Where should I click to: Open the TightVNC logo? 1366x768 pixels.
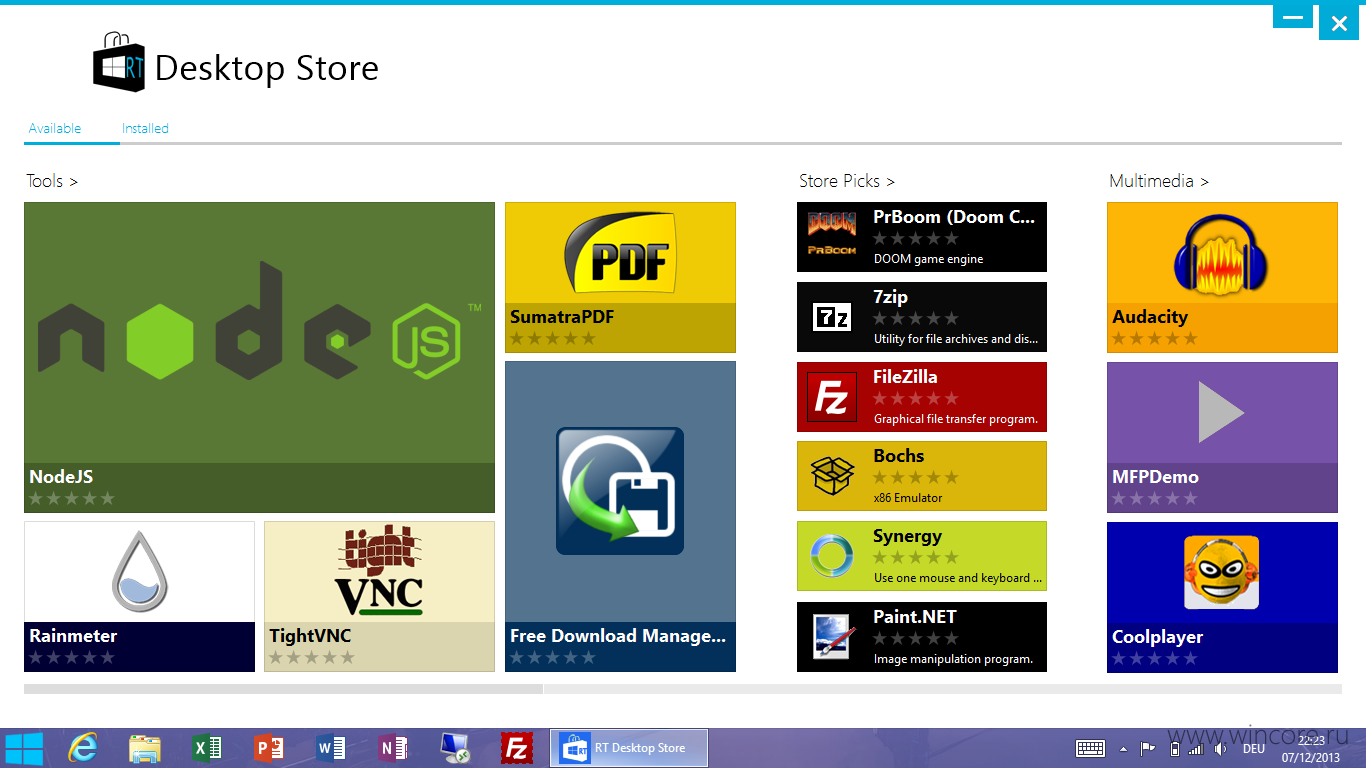point(379,570)
